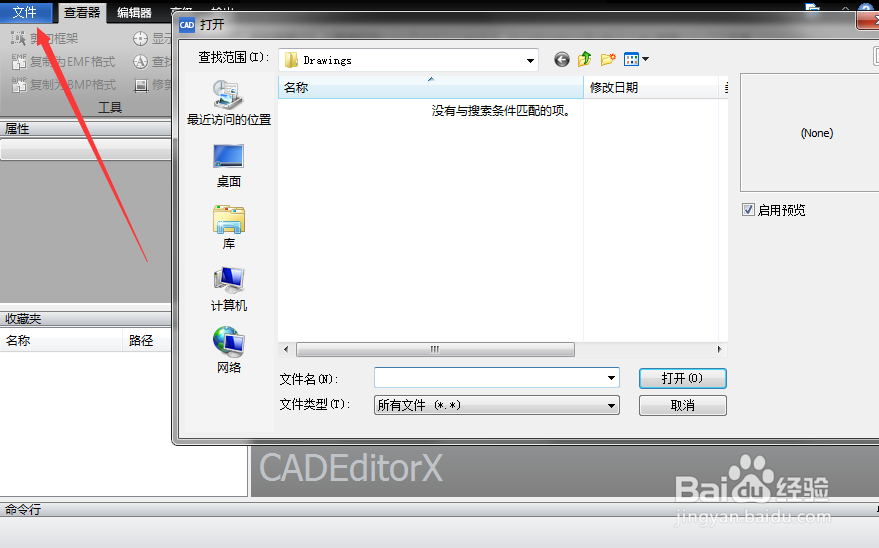Viewport: 879px width, 548px height.
Task: Click 复制为EMF格式 tool icon
Action: (x=18, y=61)
